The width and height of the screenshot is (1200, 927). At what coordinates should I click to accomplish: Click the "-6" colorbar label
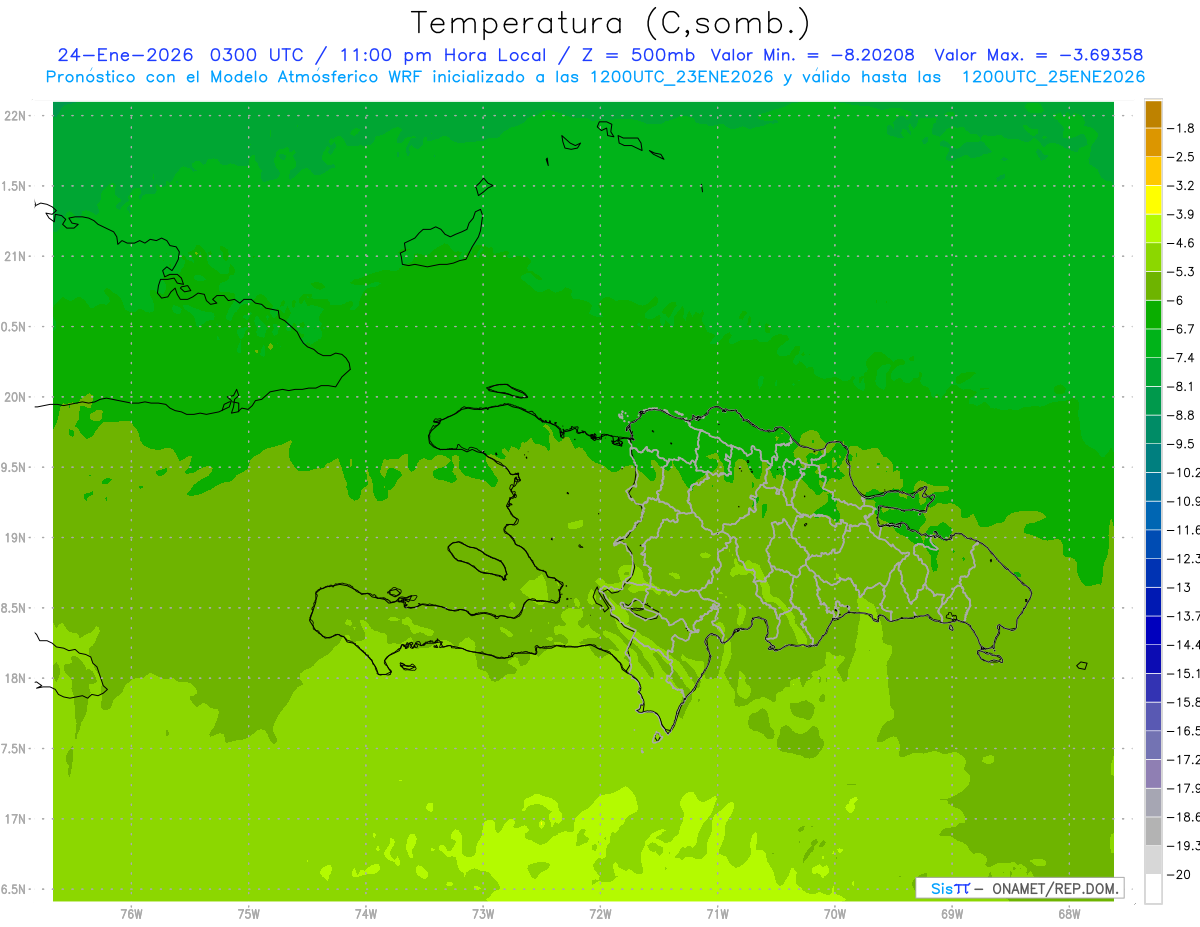tap(1178, 300)
